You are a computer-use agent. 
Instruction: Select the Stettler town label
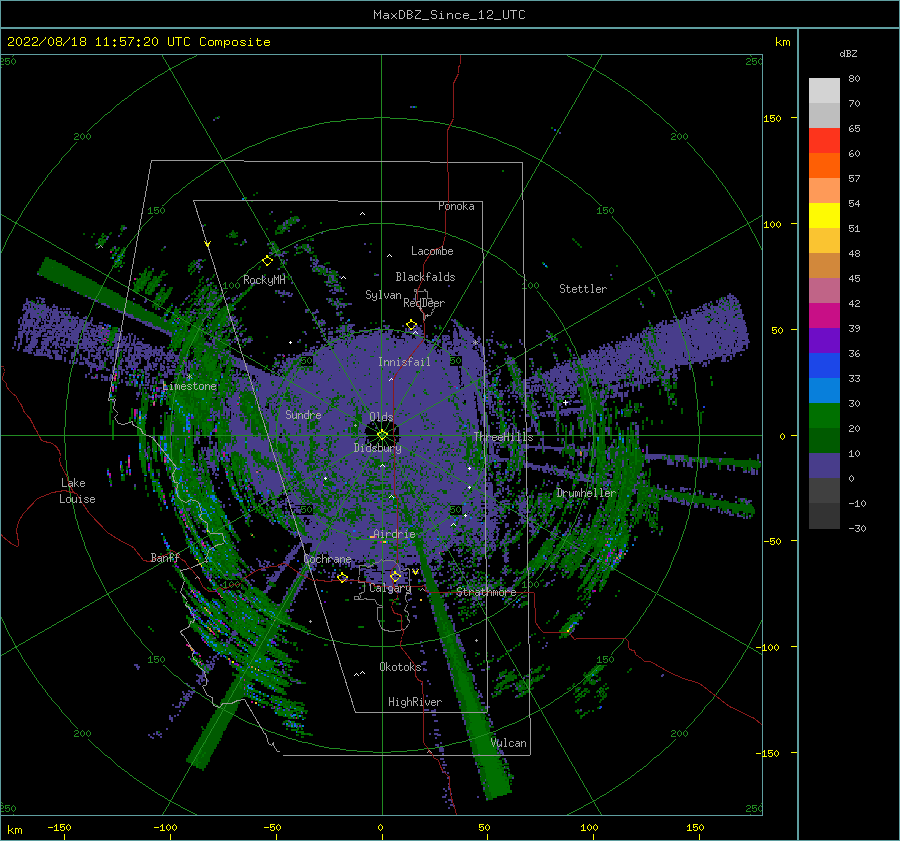(583, 289)
